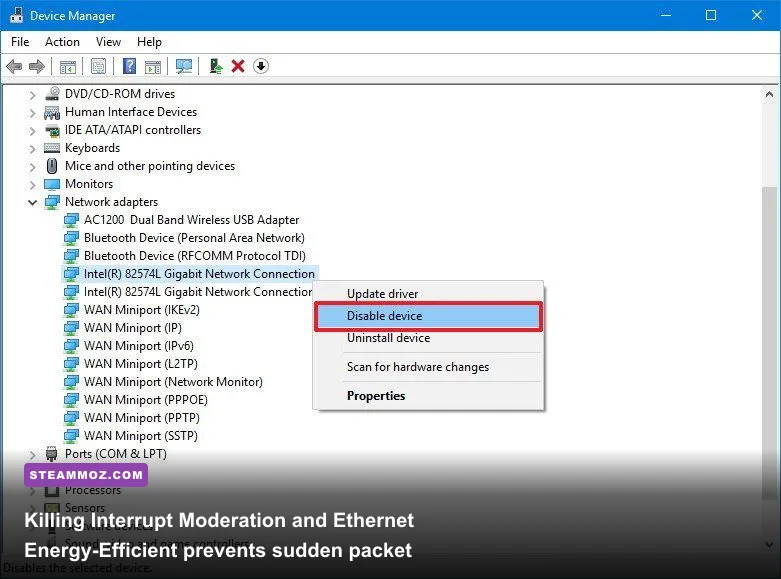Open Properties from the context menu
The image size is (781, 579).
pyautogui.click(x=428, y=396)
